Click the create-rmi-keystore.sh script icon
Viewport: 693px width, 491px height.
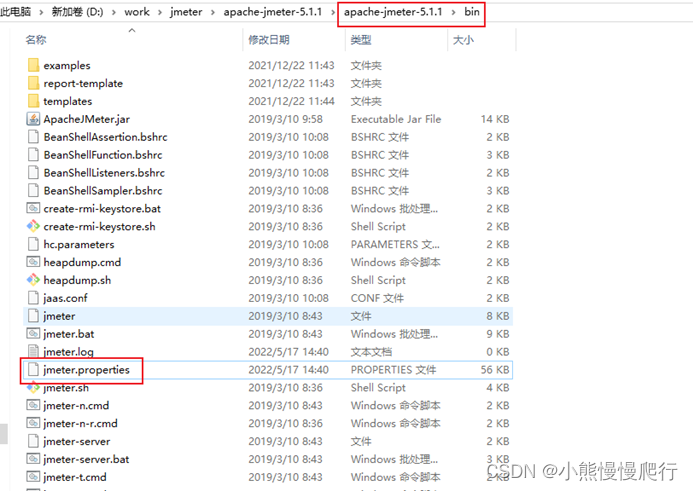(33, 226)
